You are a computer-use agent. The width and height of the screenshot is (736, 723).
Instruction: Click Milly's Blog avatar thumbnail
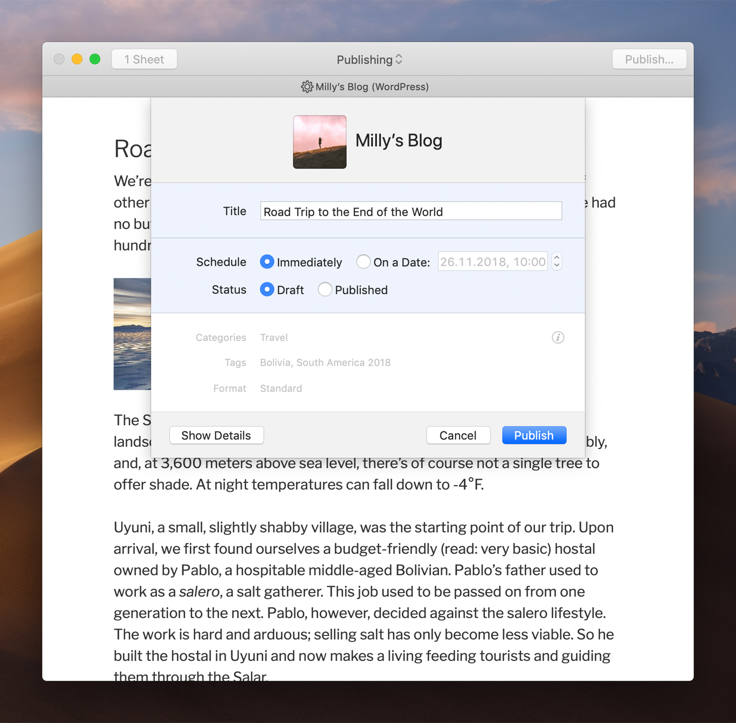coord(320,142)
